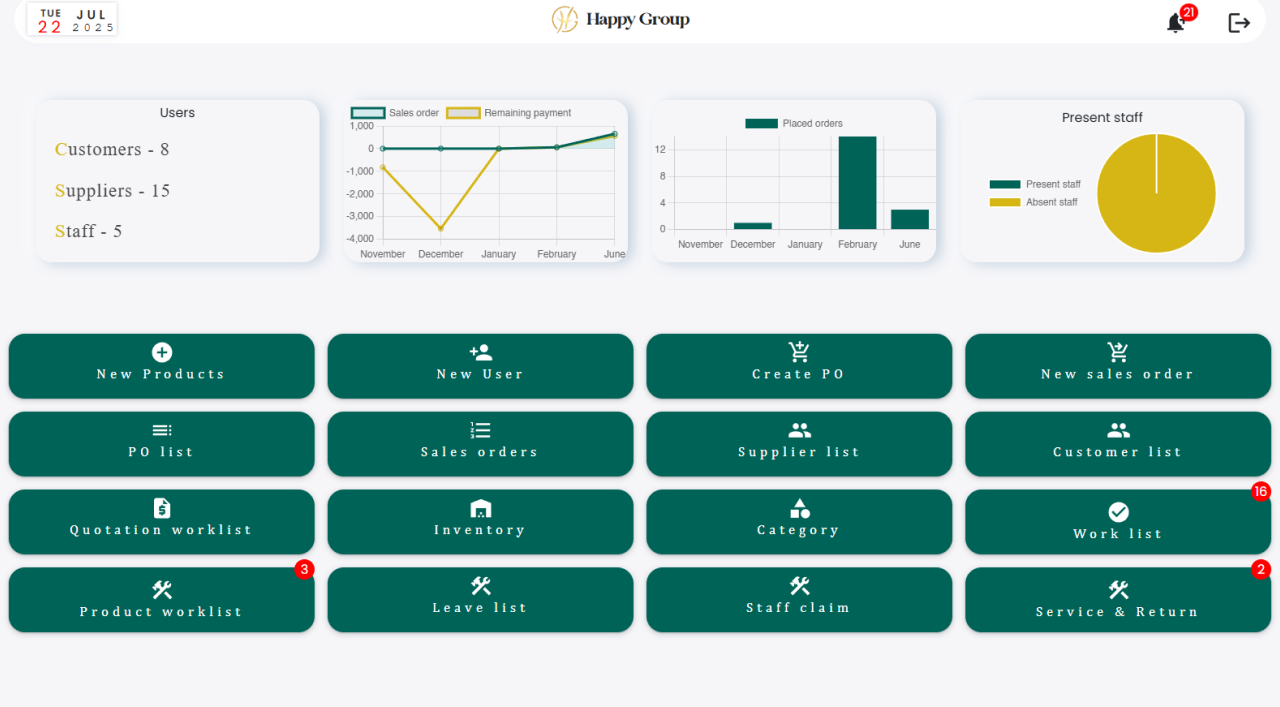Click the February bar in Placed orders chart

pos(857,183)
